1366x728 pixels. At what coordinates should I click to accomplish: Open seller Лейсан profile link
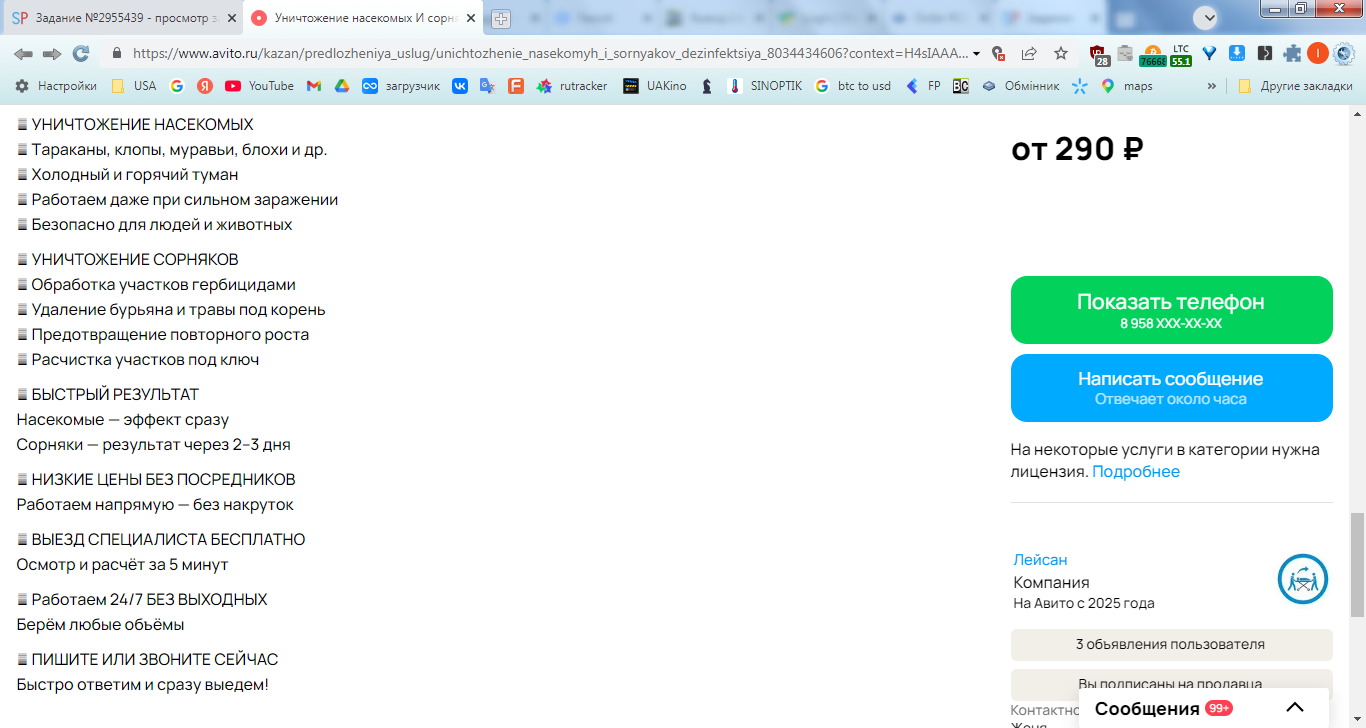coord(1041,560)
